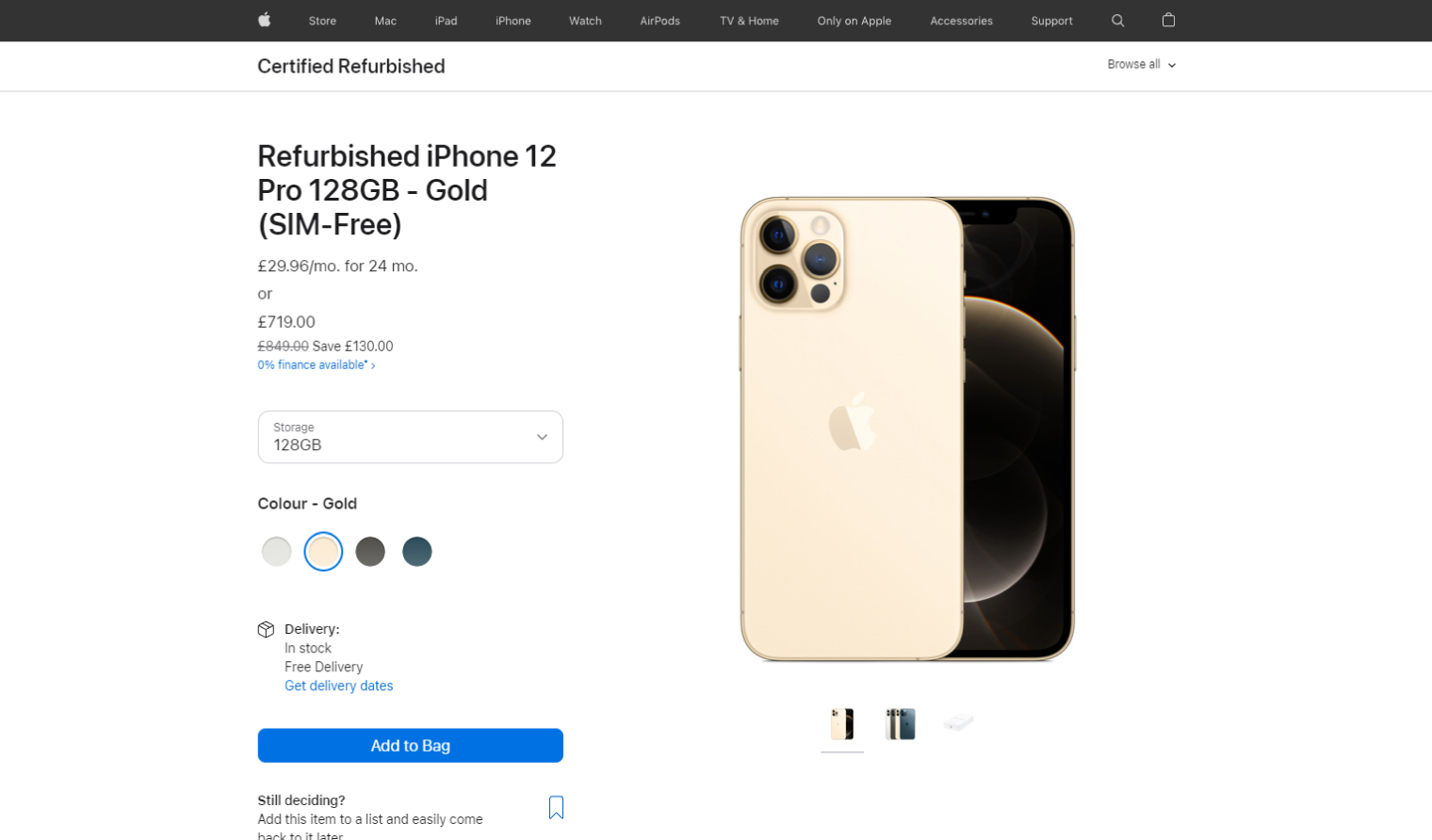This screenshot has height=840, width=1432.
Task: Open the Get delivery dates link
Action: point(338,686)
